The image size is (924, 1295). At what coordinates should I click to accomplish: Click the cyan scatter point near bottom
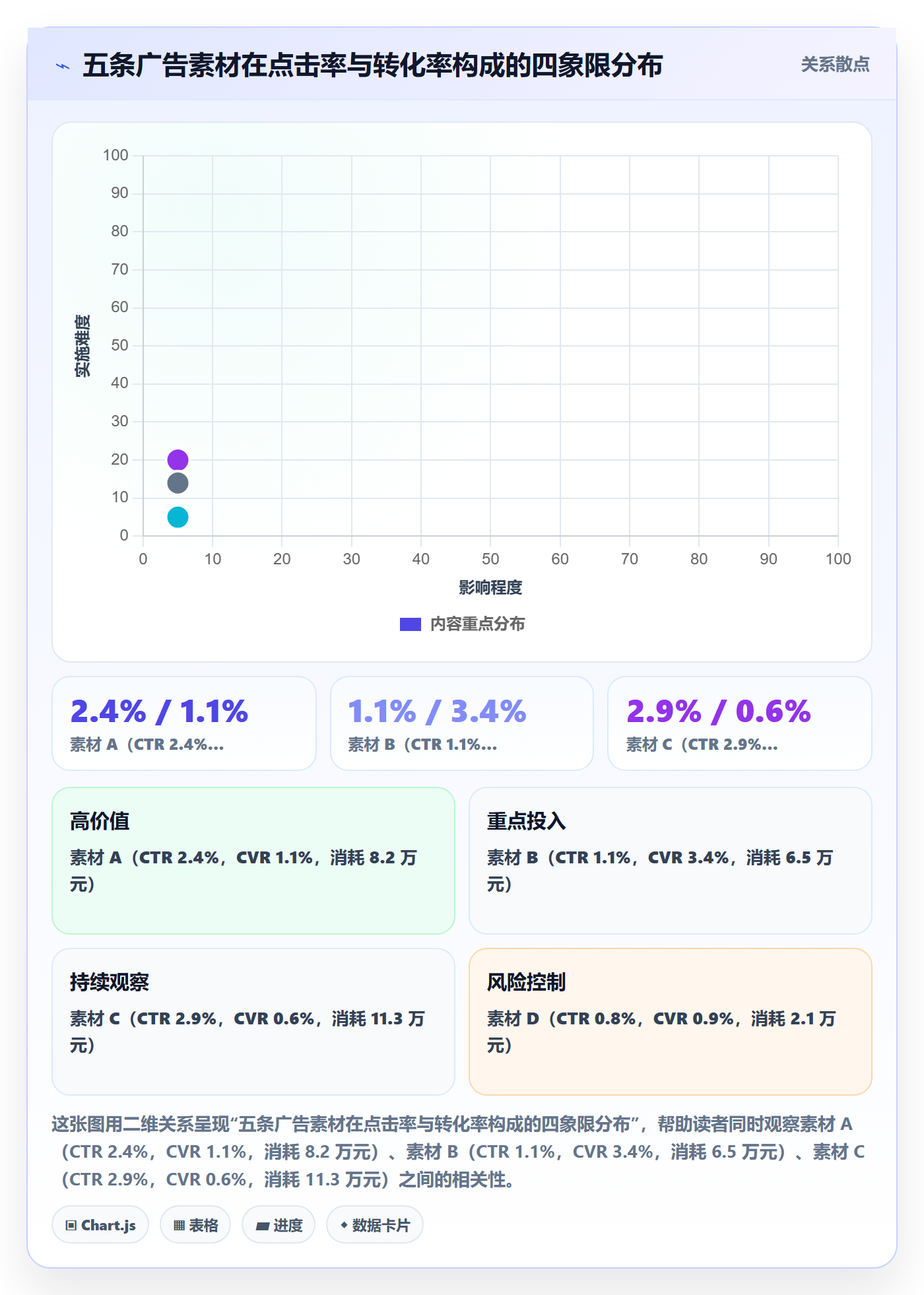(178, 517)
